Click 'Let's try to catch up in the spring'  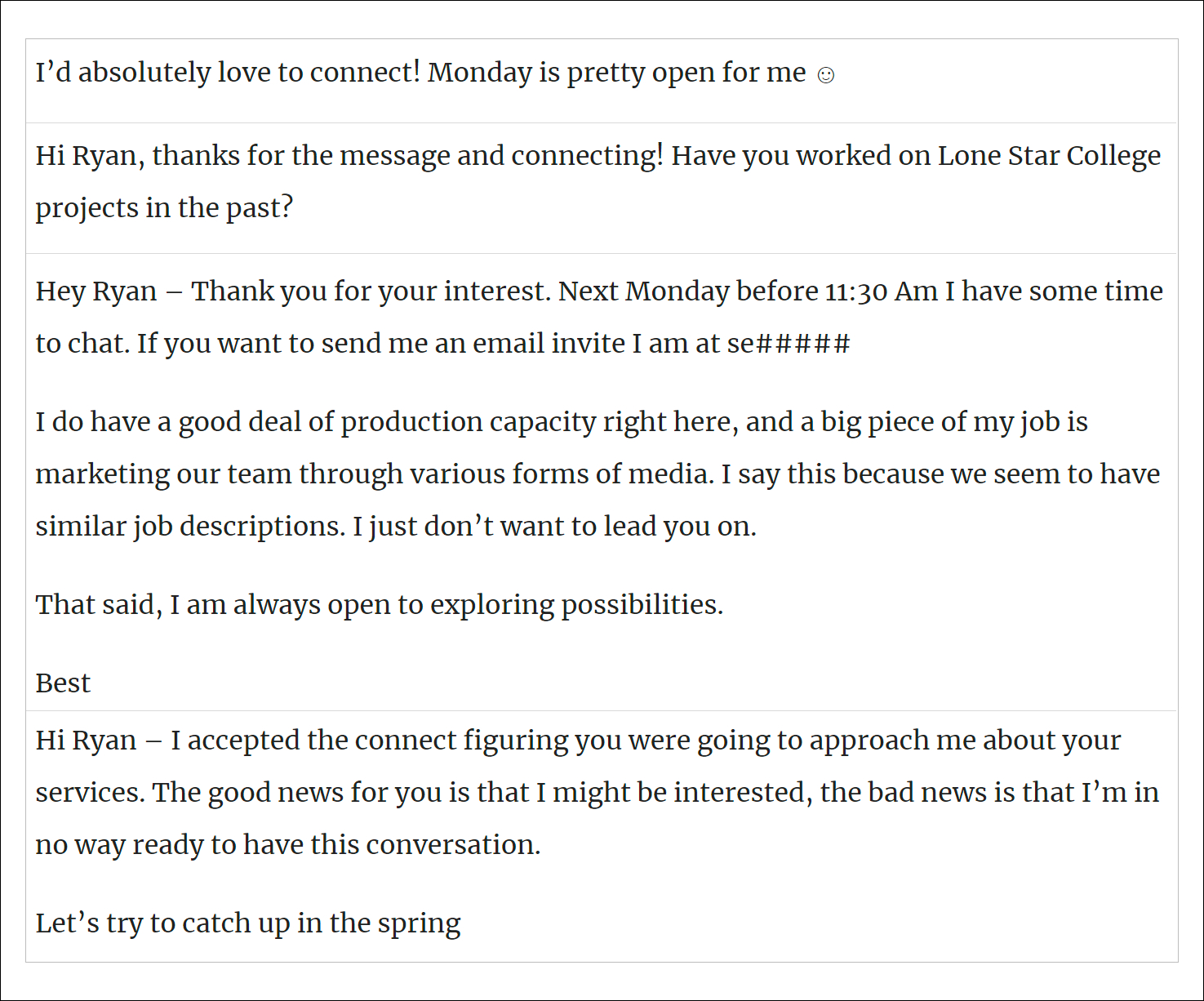click(x=248, y=923)
